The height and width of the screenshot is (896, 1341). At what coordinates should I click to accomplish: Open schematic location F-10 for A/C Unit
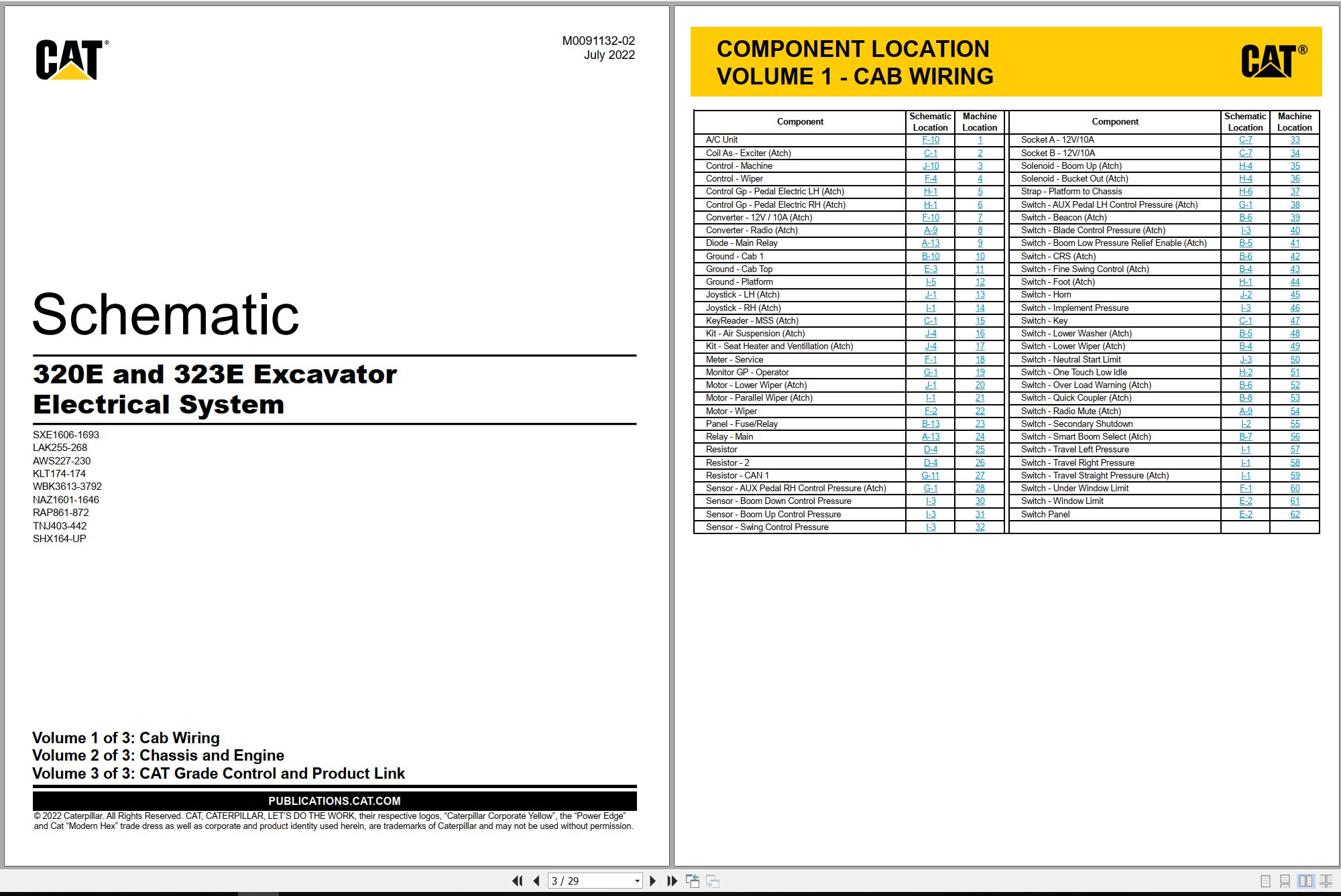tap(931, 140)
